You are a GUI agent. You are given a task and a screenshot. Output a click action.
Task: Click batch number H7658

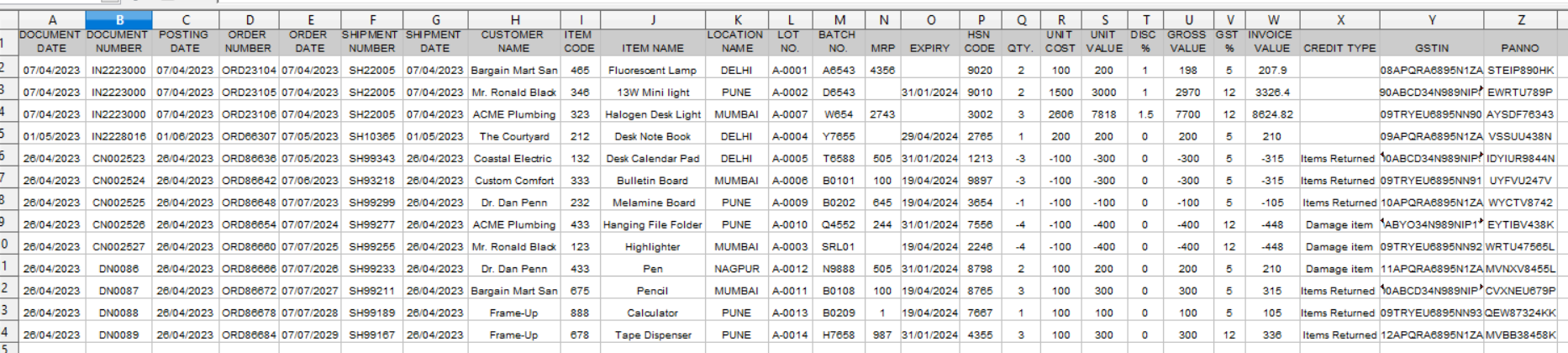pyautogui.click(x=839, y=335)
